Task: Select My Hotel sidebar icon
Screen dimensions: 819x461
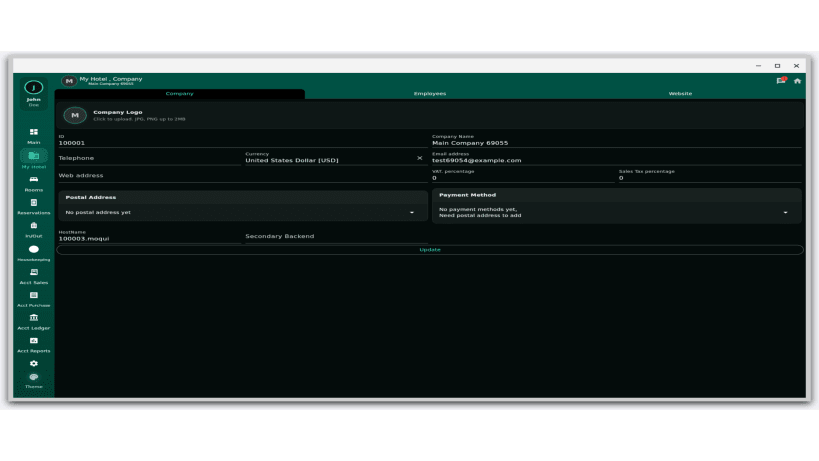Action: (33, 156)
